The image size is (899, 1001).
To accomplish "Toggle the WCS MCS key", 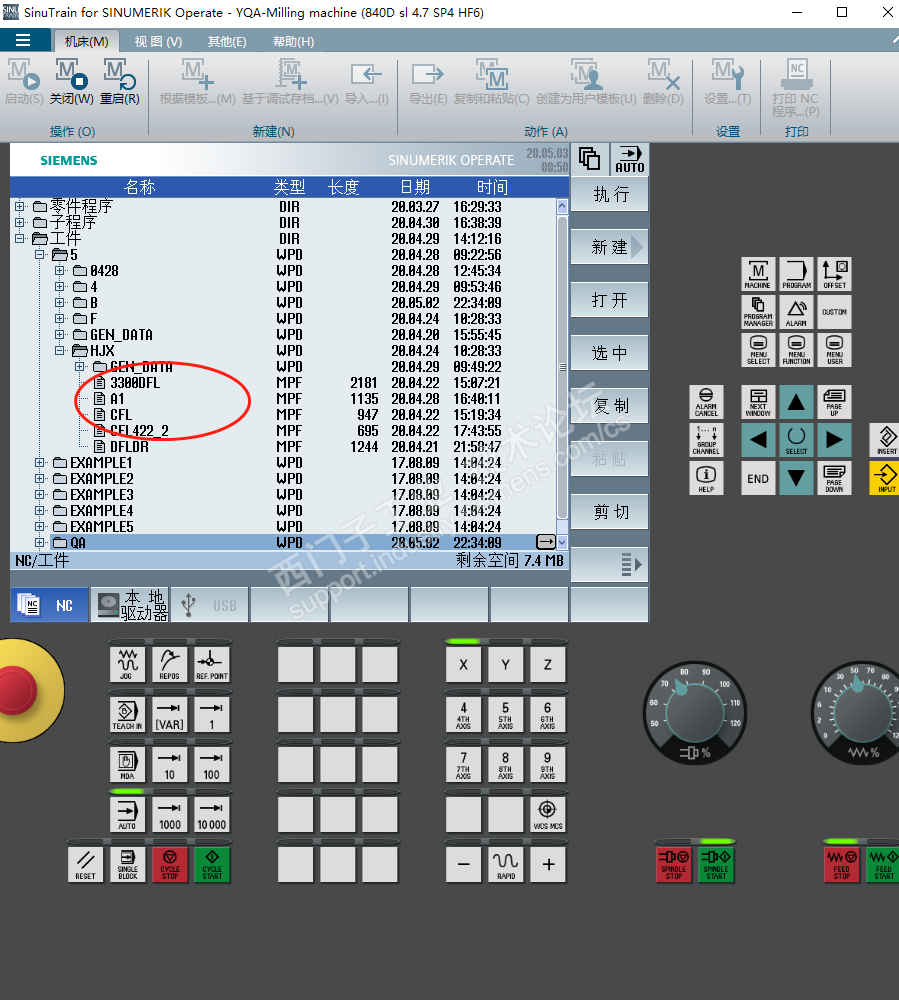I will (x=548, y=815).
